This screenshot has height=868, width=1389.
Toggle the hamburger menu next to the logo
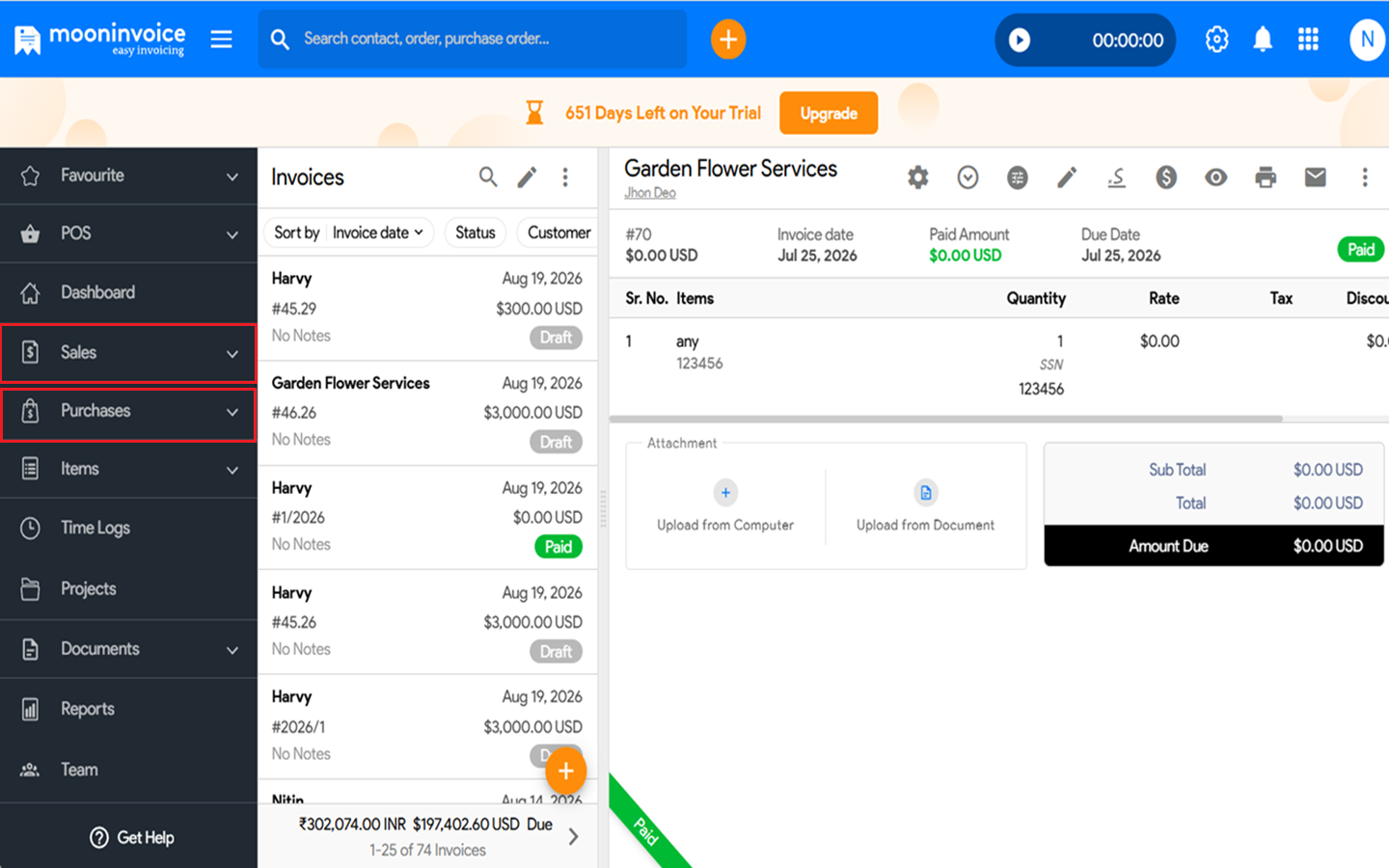(221, 40)
